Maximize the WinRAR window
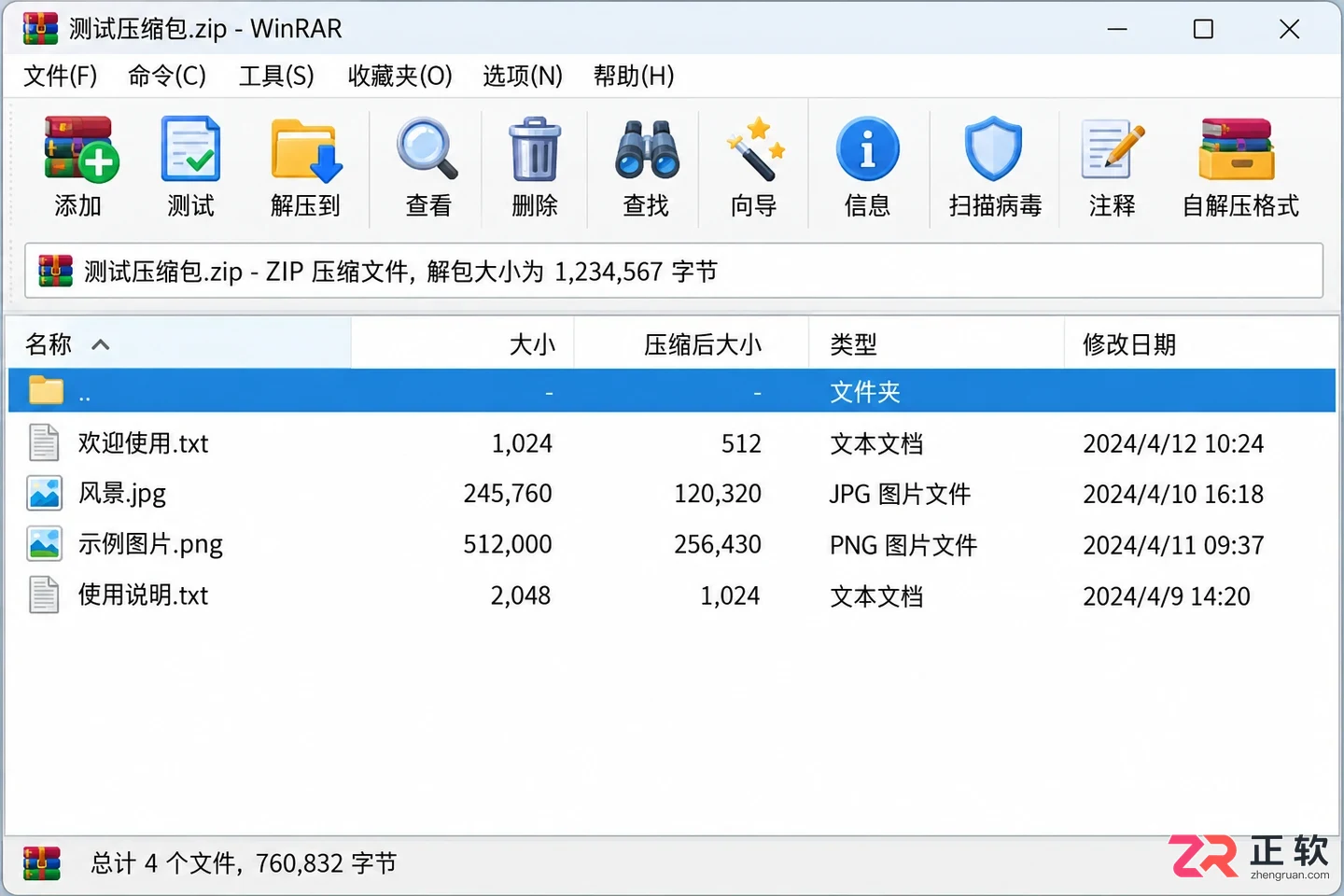Viewport: 1344px width, 896px height. (1203, 29)
